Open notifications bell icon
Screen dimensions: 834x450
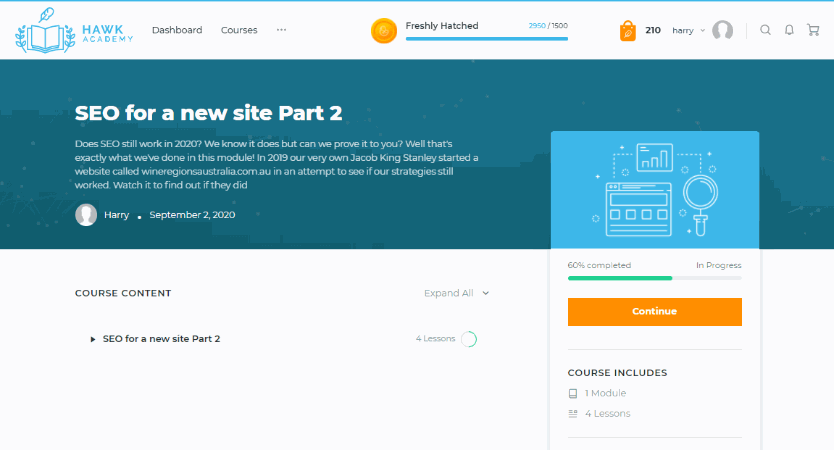pyautogui.click(x=789, y=30)
